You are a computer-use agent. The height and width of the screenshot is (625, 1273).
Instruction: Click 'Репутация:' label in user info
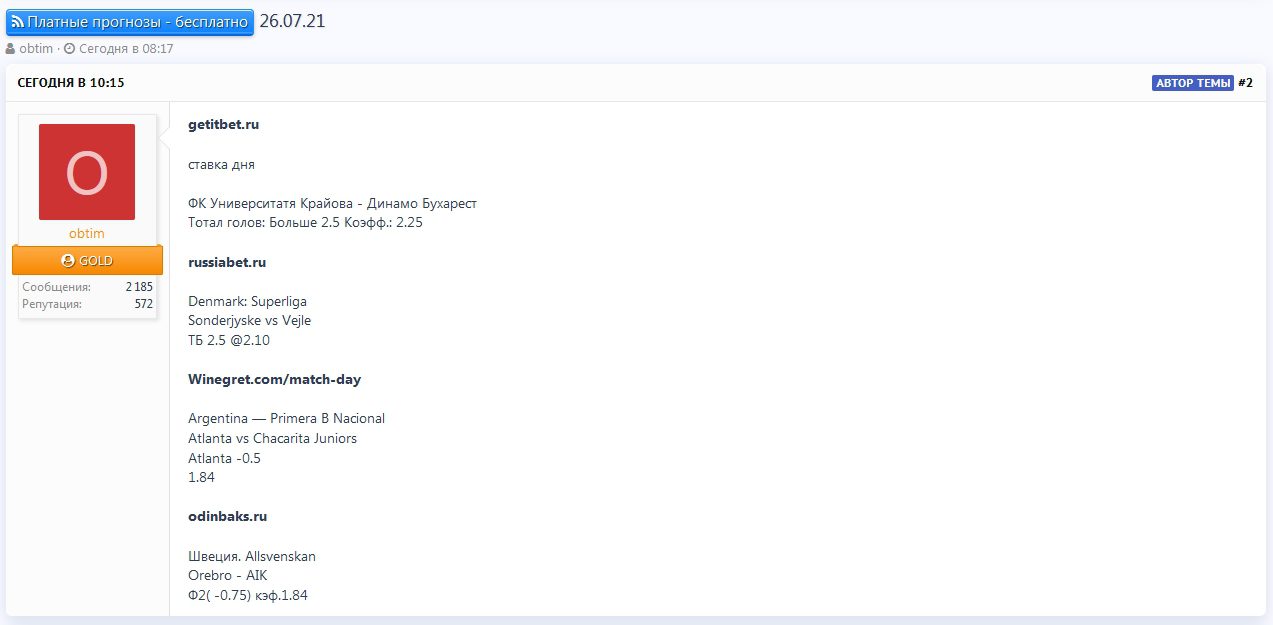[x=52, y=303]
